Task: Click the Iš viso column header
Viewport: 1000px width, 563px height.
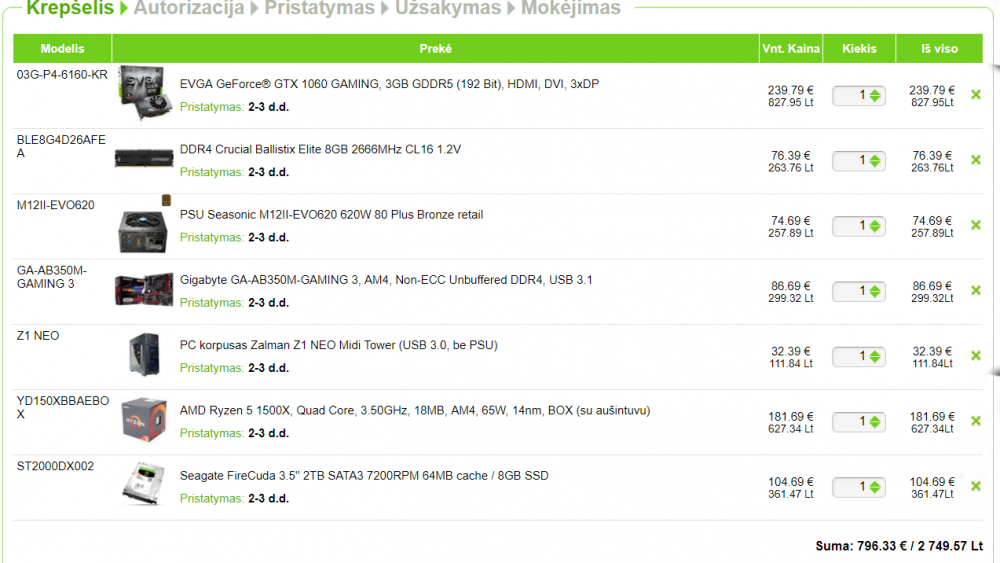Action: point(939,48)
